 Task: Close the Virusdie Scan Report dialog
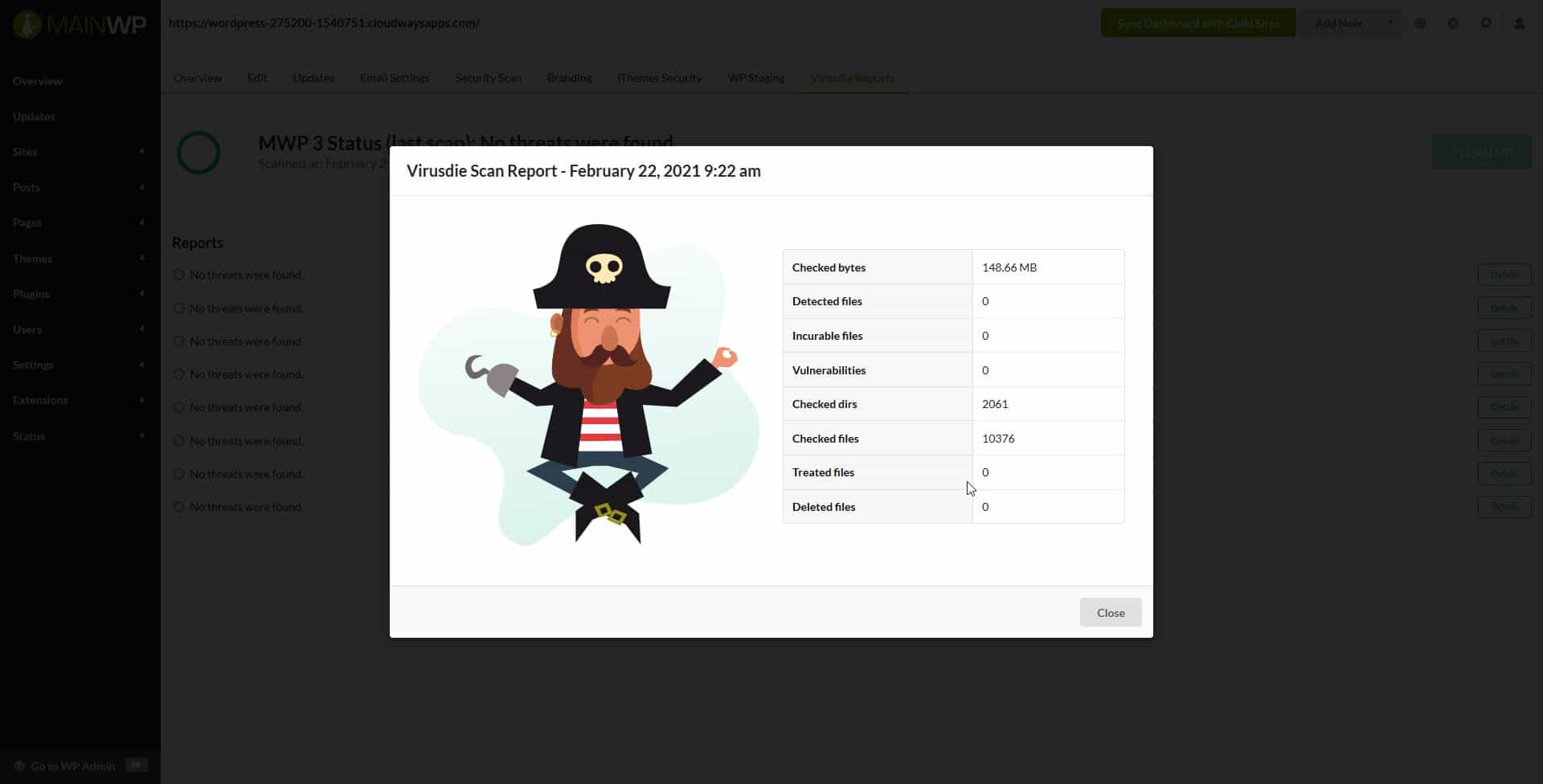(x=1111, y=613)
